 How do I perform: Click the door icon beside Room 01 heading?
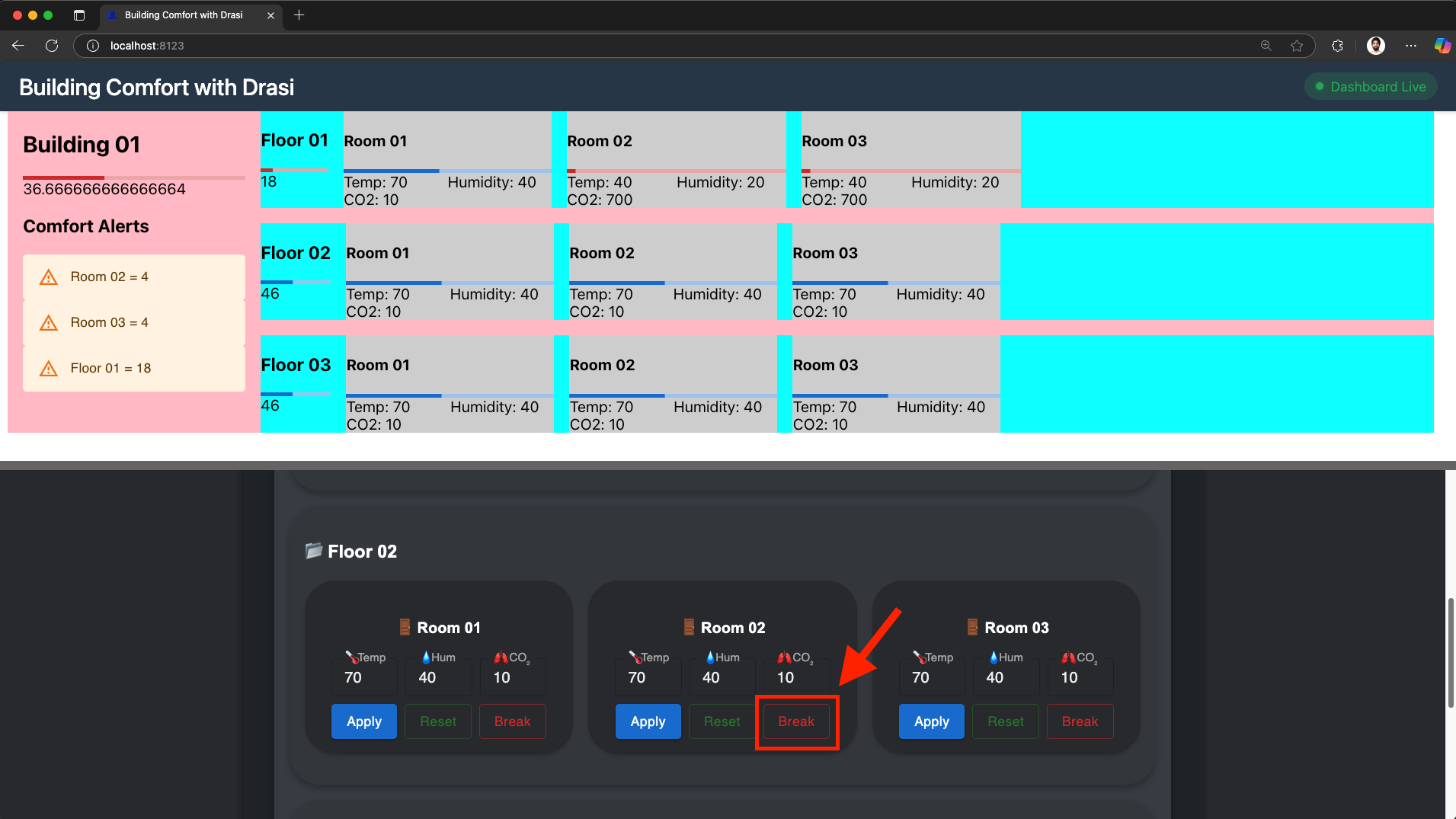403,626
